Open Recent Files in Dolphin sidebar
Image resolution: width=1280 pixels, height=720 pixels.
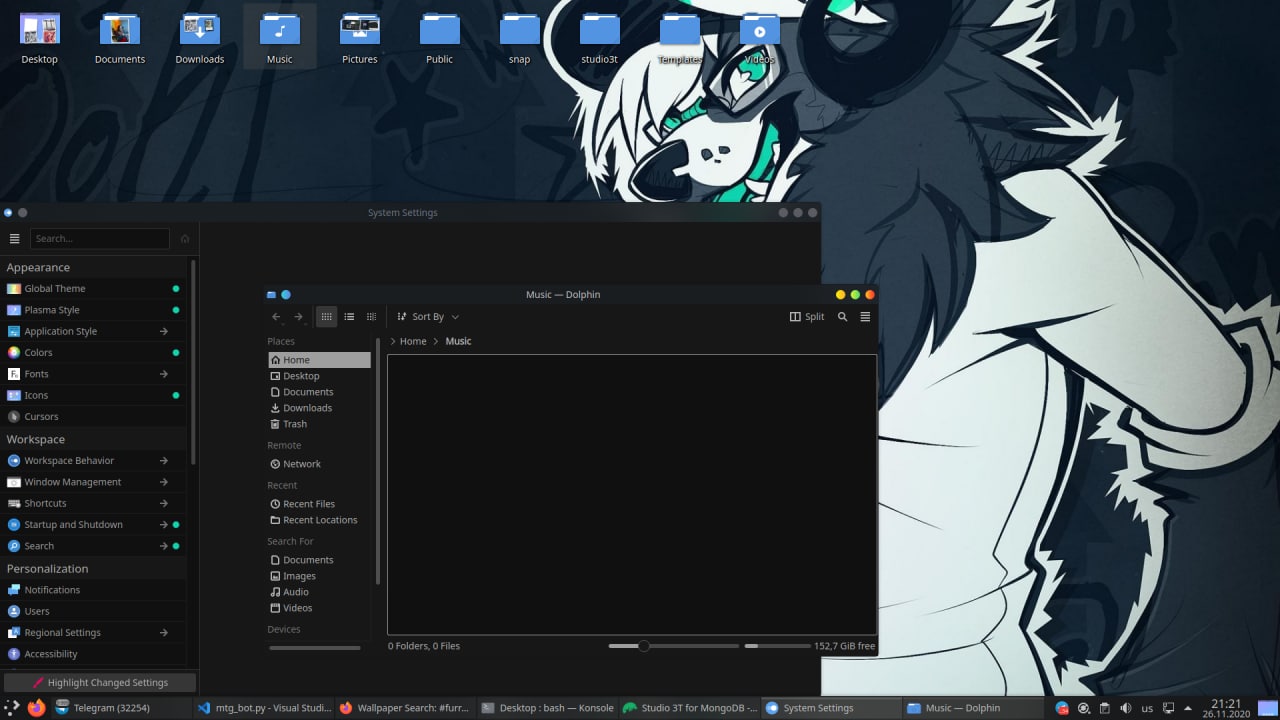point(319,504)
